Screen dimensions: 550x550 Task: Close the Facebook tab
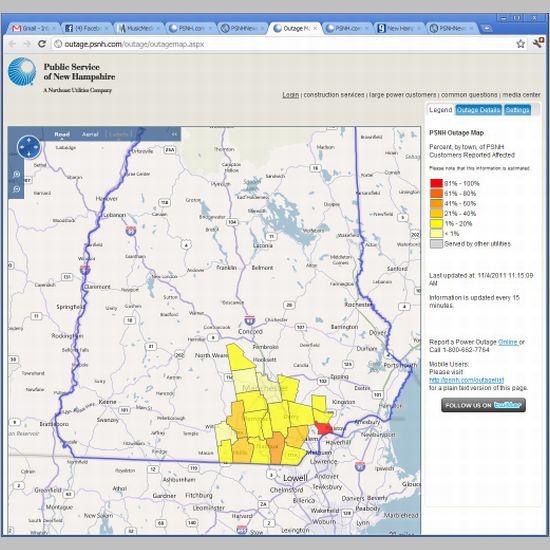106,28
